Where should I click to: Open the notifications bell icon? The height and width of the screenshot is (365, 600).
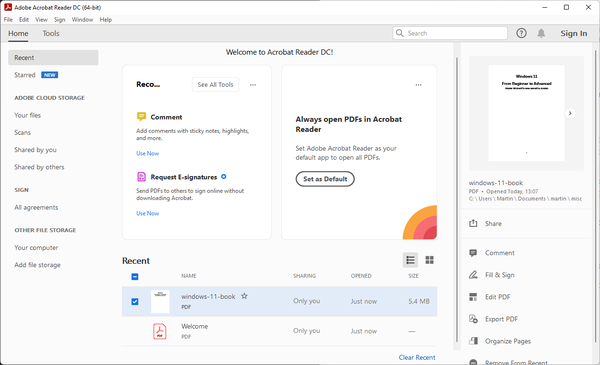541,33
